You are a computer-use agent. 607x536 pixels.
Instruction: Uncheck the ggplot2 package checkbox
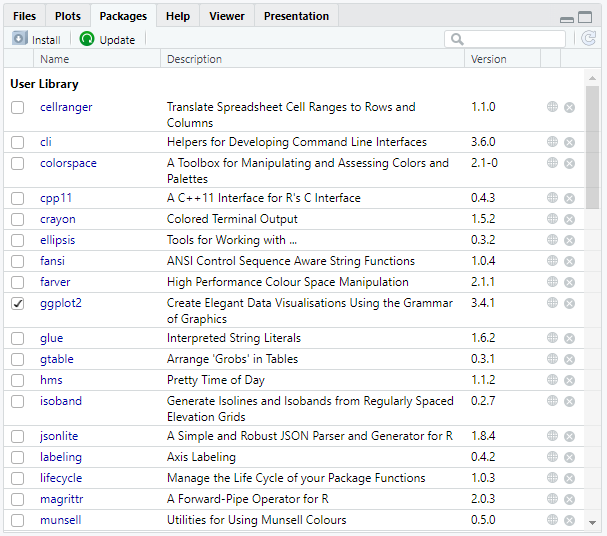click(x=18, y=303)
